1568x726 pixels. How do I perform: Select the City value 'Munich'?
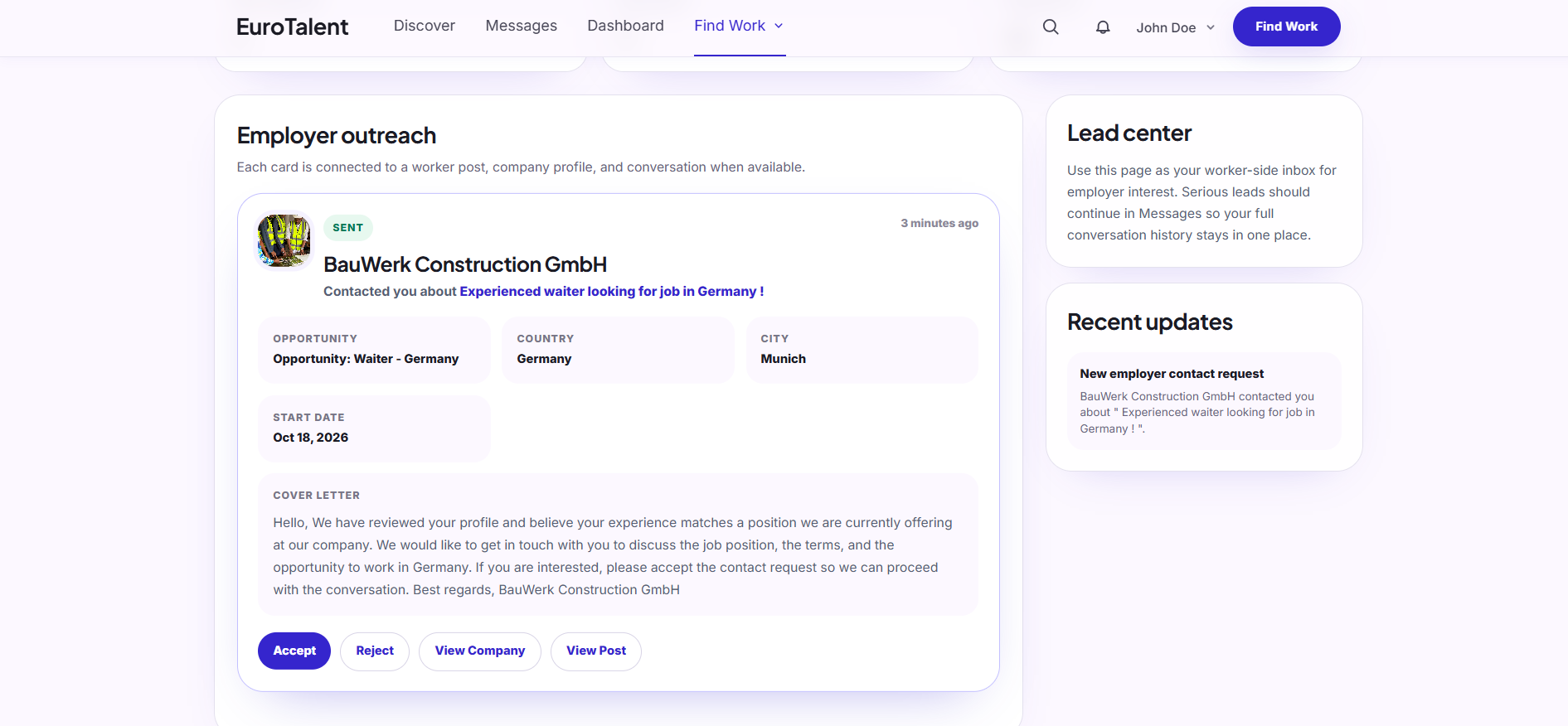(x=784, y=359)
